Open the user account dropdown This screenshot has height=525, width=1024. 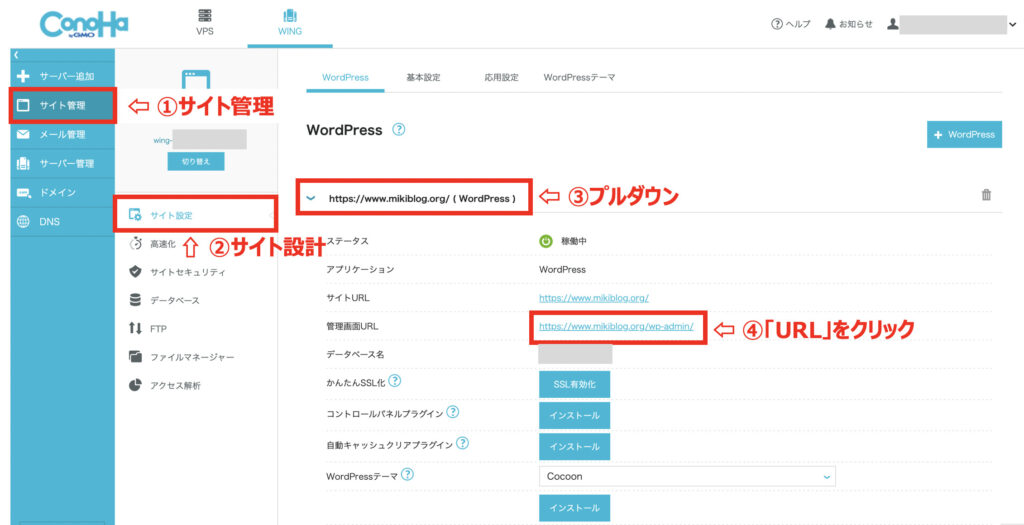952,25
